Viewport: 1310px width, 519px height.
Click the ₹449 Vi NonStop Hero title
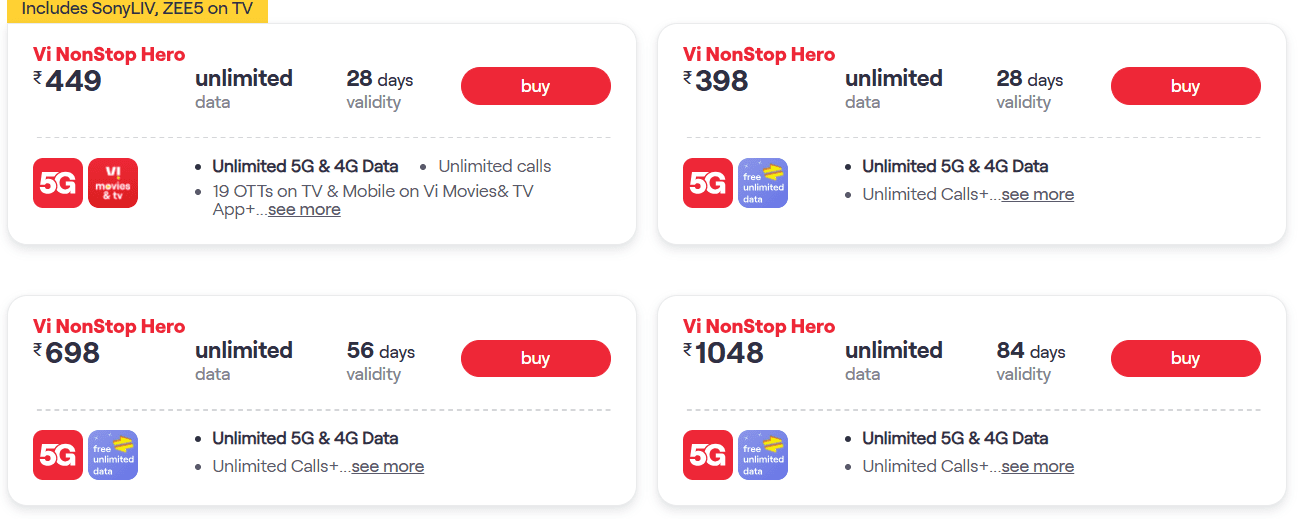[109, 54]
